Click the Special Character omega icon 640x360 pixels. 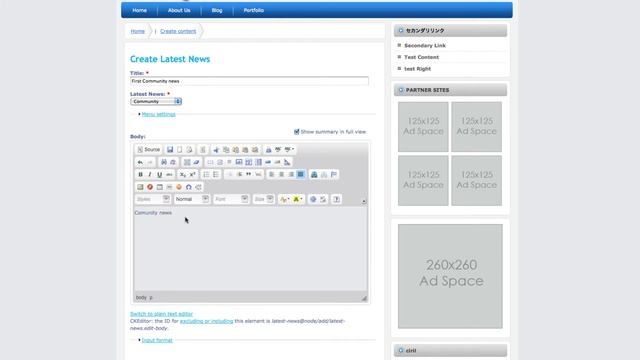(189, 187)
